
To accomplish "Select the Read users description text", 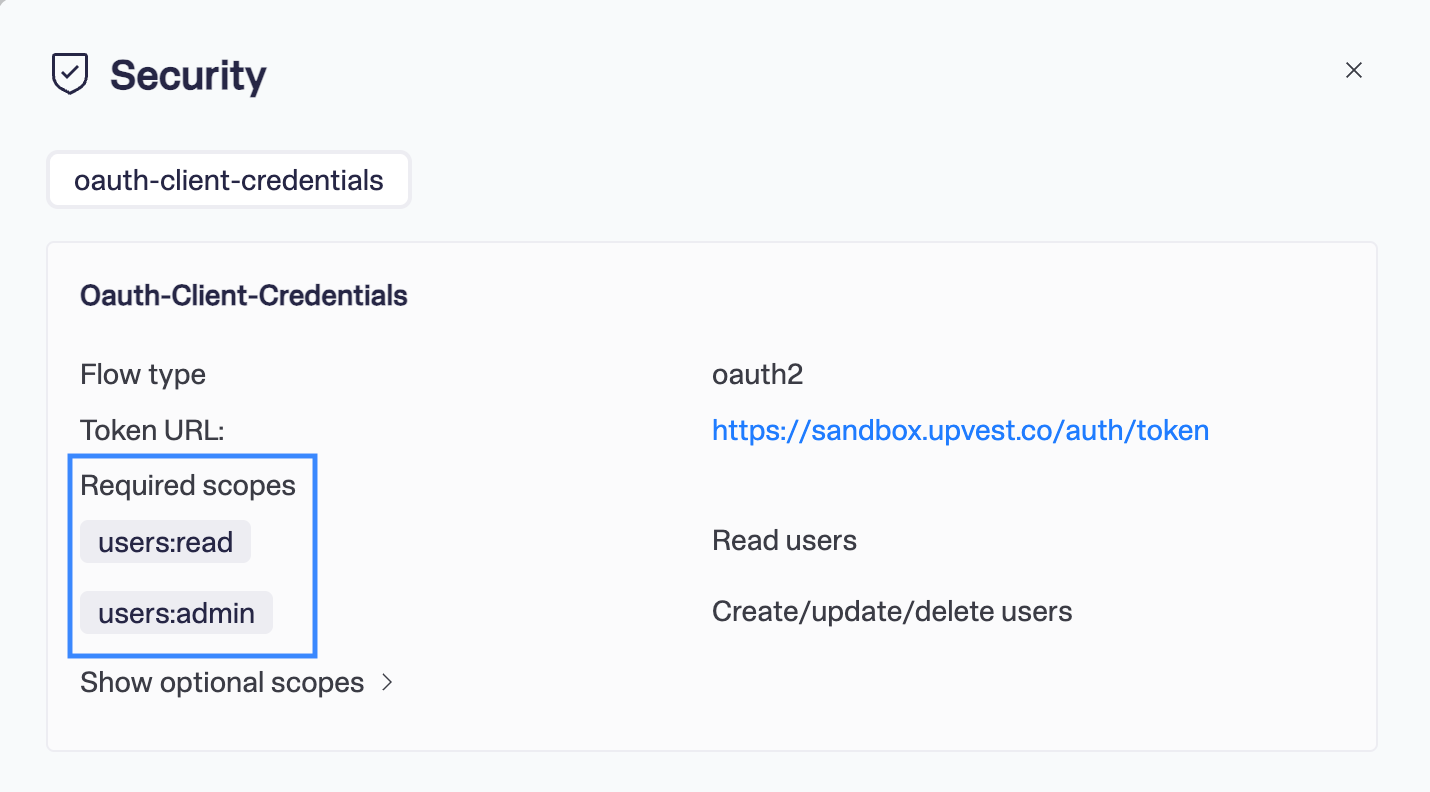I will 784,541.
